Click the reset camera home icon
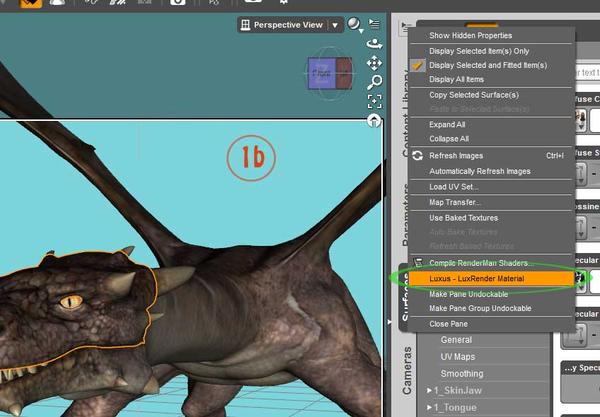Image resolution: width=600 pixels, height=417 pixels. 374,120
